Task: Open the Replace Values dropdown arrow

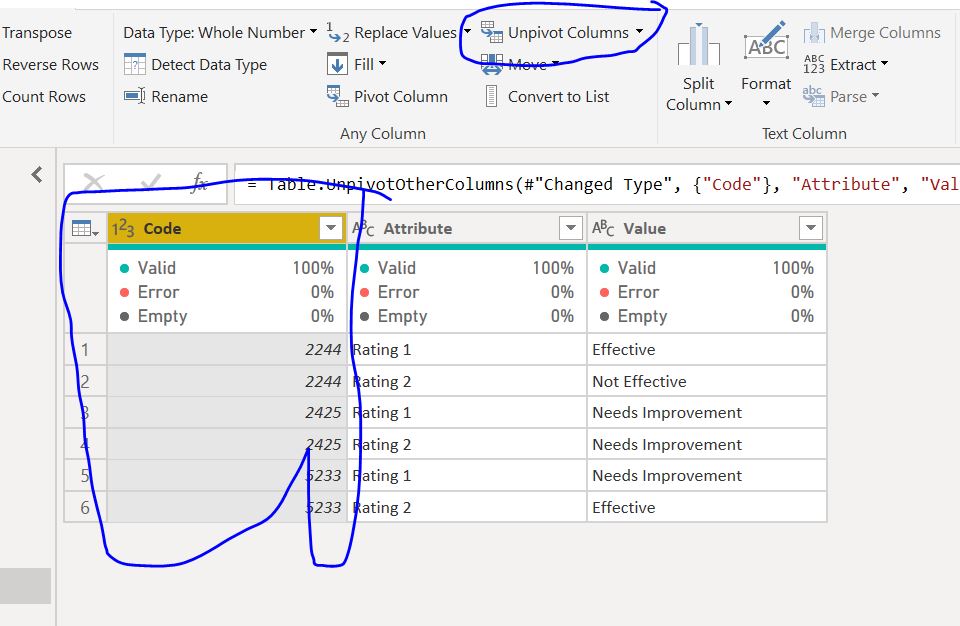Action: pos(468,31)
